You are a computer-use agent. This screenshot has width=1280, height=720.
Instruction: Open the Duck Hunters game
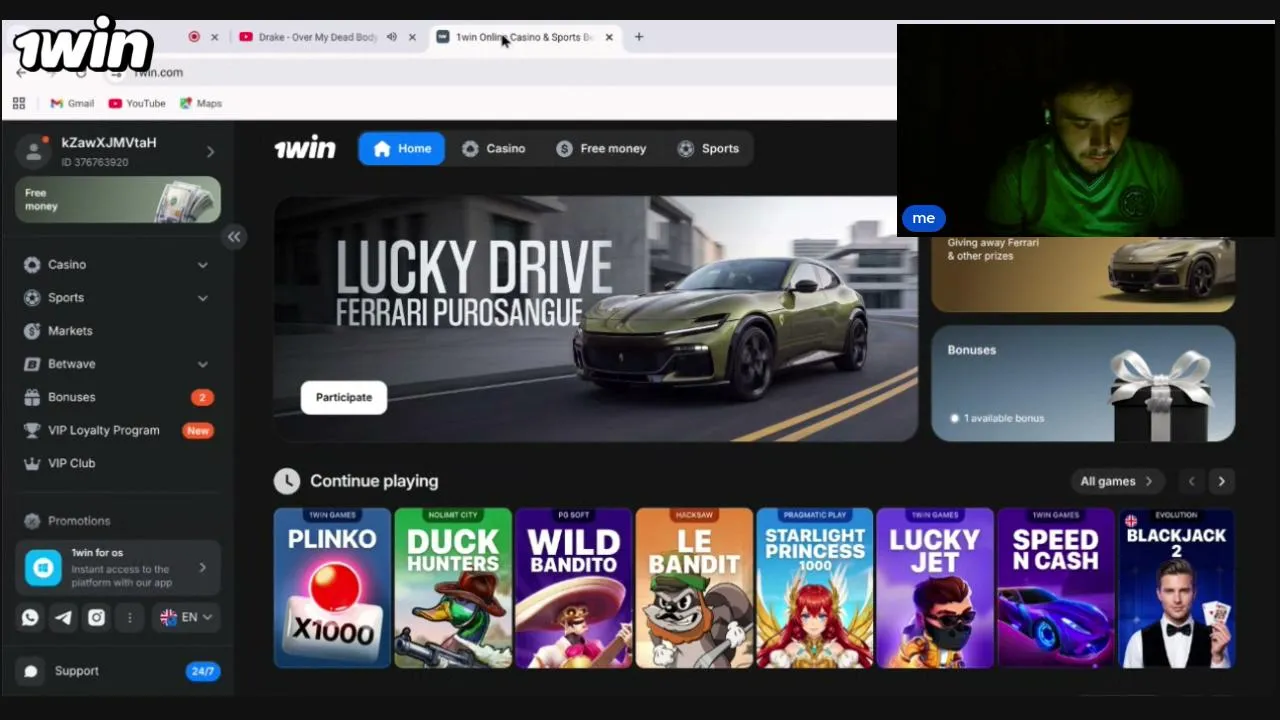453,588
